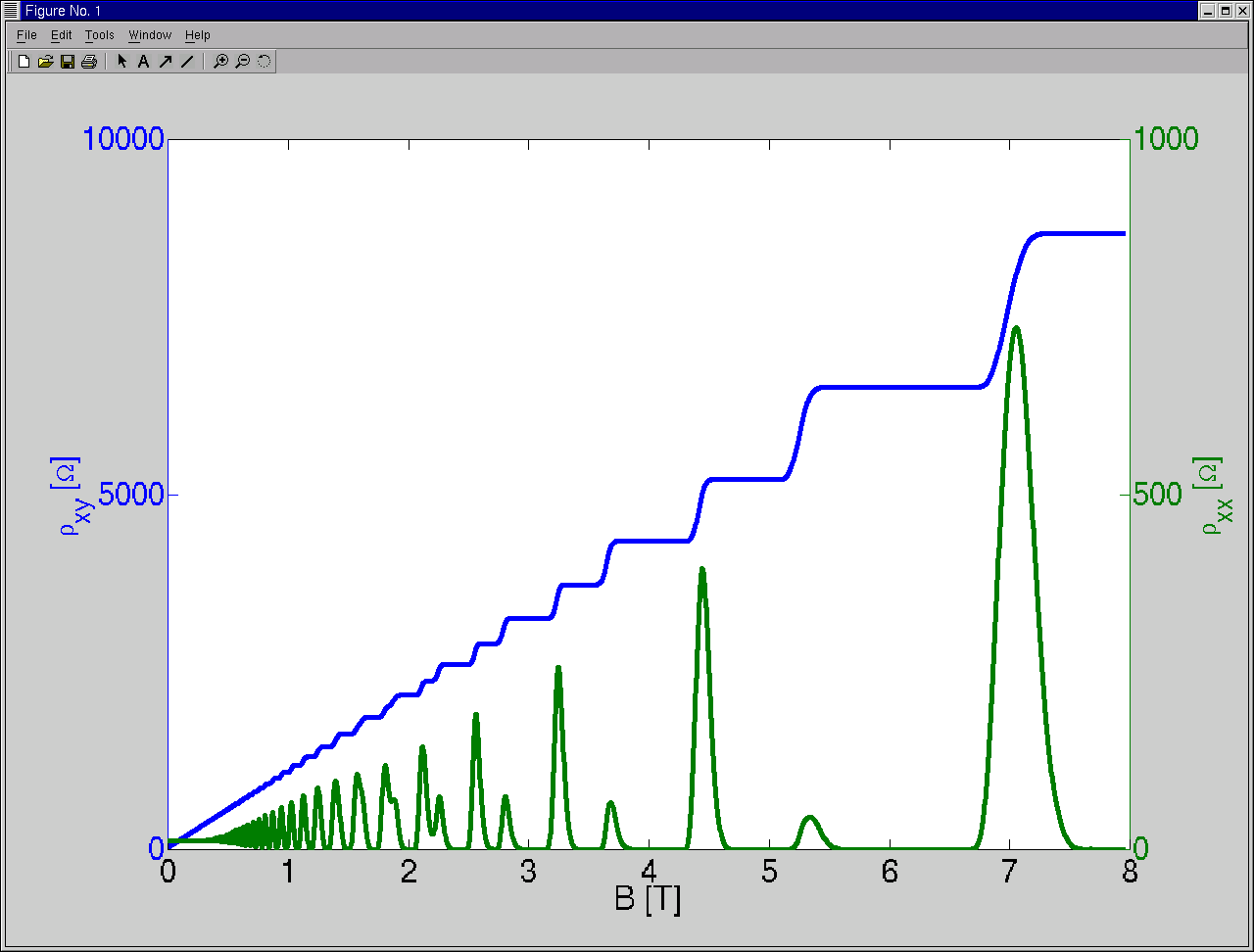Open the Edit menu
This screenshot has width=1254, height=952.
tap(61, 35)
